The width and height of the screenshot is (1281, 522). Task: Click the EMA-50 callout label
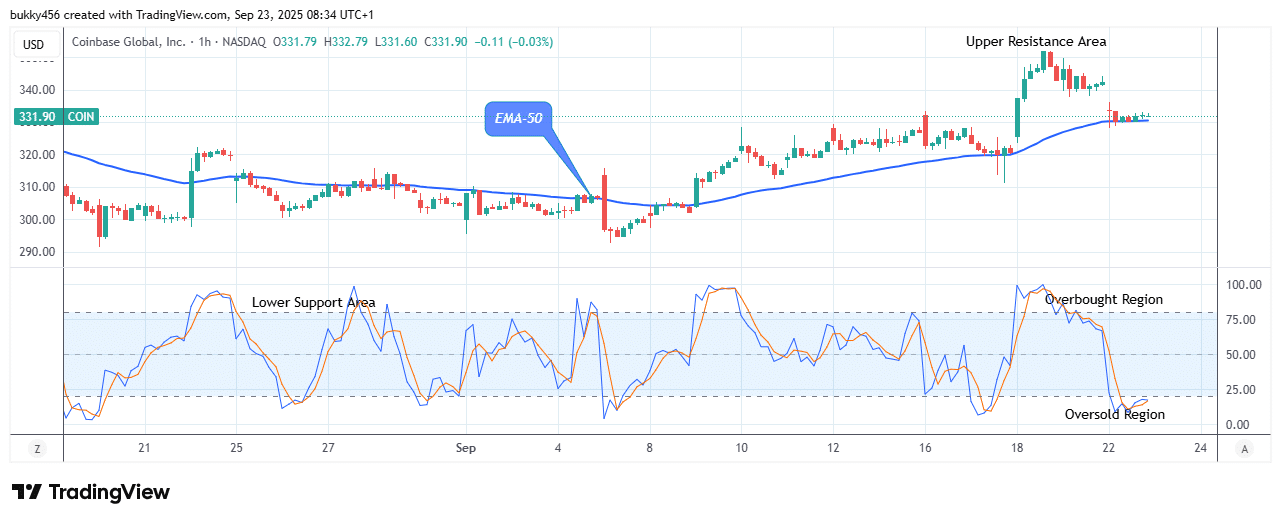click(x=519, y=120)
